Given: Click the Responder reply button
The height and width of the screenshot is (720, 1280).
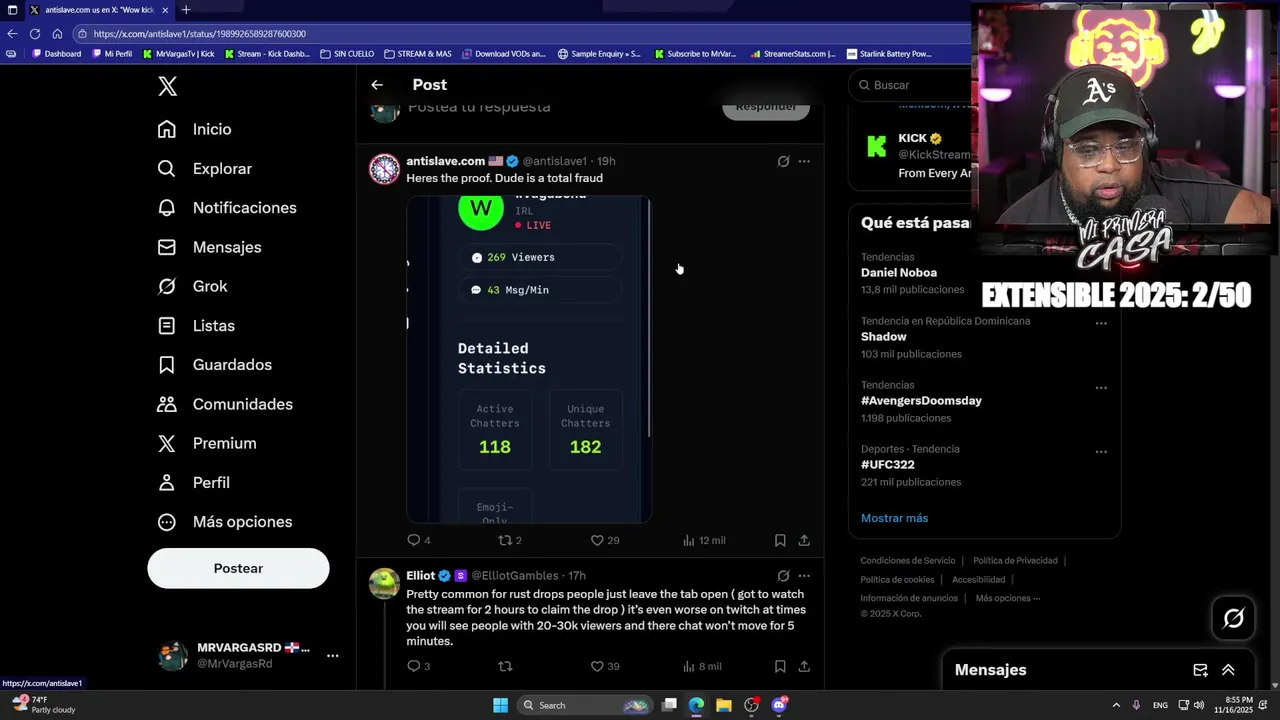Looking at the screenshot, I should coord(766,107).
